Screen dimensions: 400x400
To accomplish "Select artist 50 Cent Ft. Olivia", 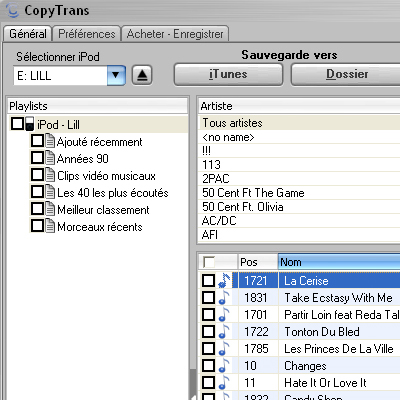I will (x=299, y=207).
